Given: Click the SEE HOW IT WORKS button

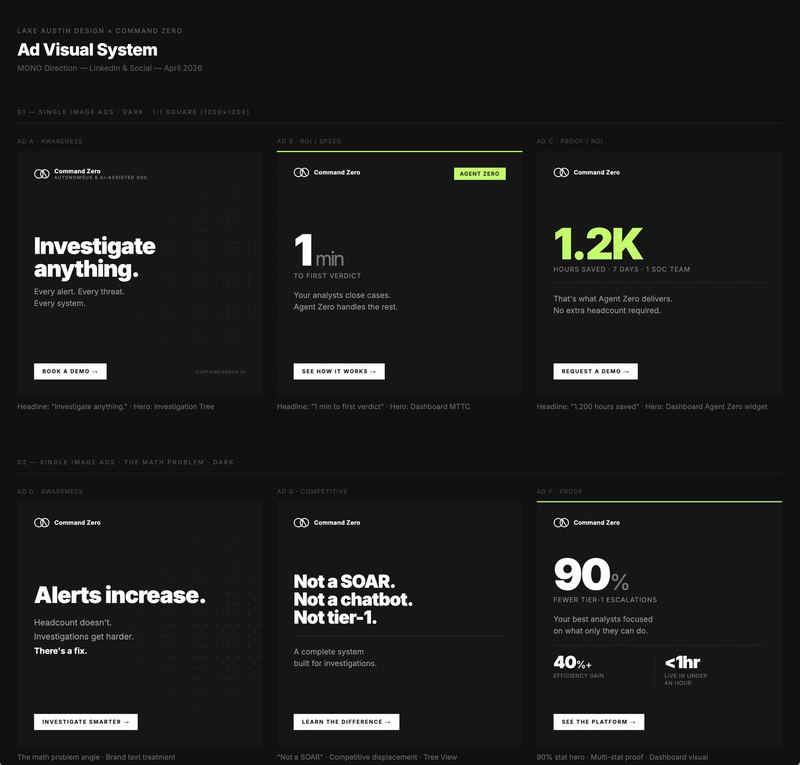Looking at the screenshot, I should point(339,372).
